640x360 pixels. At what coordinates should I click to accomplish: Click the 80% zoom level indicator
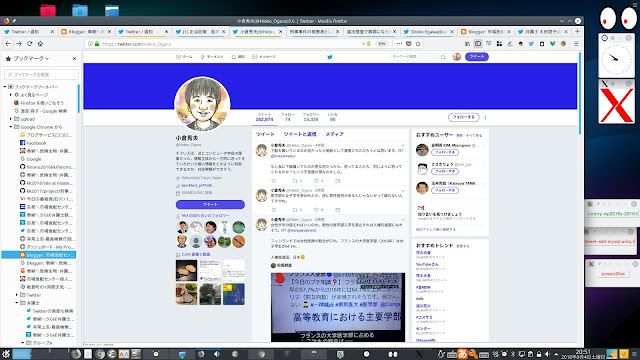(x=382, y=44)
